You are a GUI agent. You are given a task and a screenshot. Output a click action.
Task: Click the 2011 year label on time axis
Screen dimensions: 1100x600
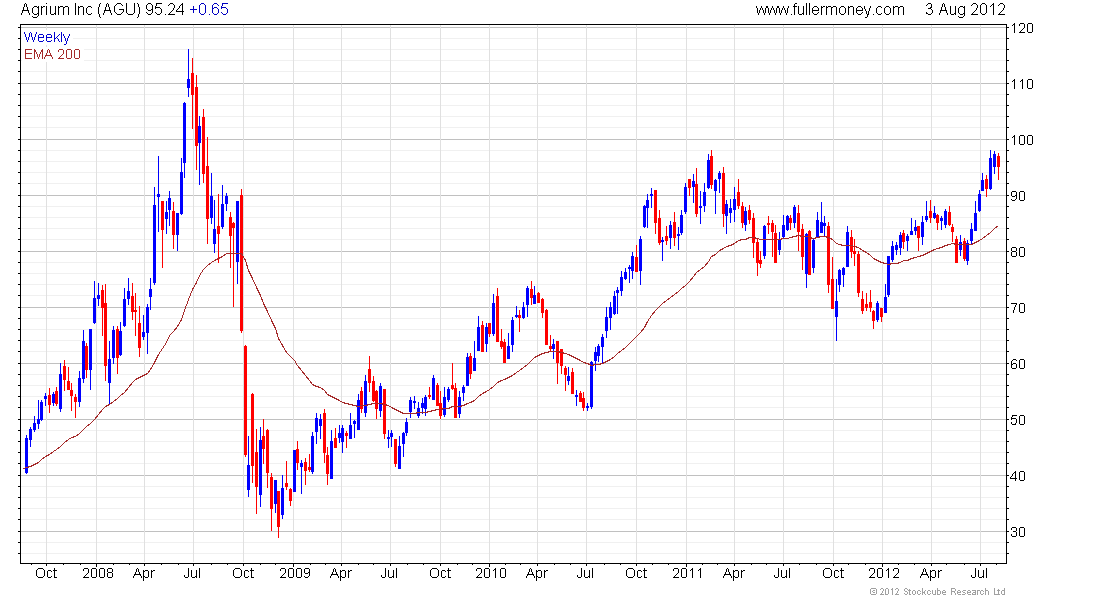click(x=688, y=573)
